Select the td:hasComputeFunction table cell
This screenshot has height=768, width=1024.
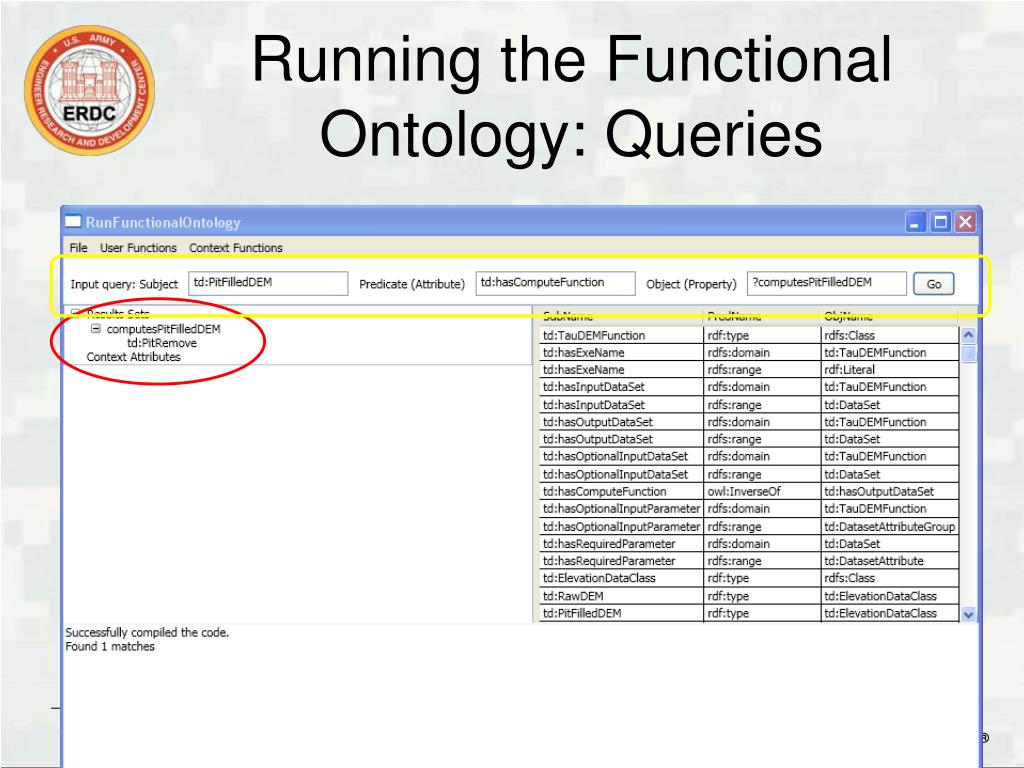pos(621,491)
